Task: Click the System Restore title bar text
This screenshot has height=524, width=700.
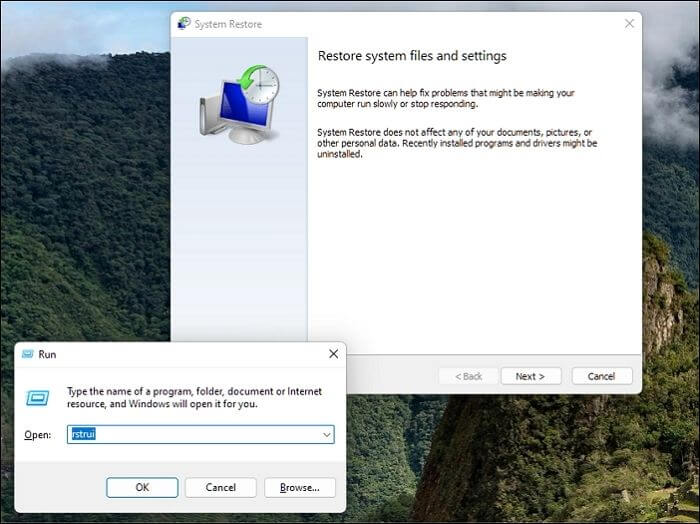Action: 228,24
